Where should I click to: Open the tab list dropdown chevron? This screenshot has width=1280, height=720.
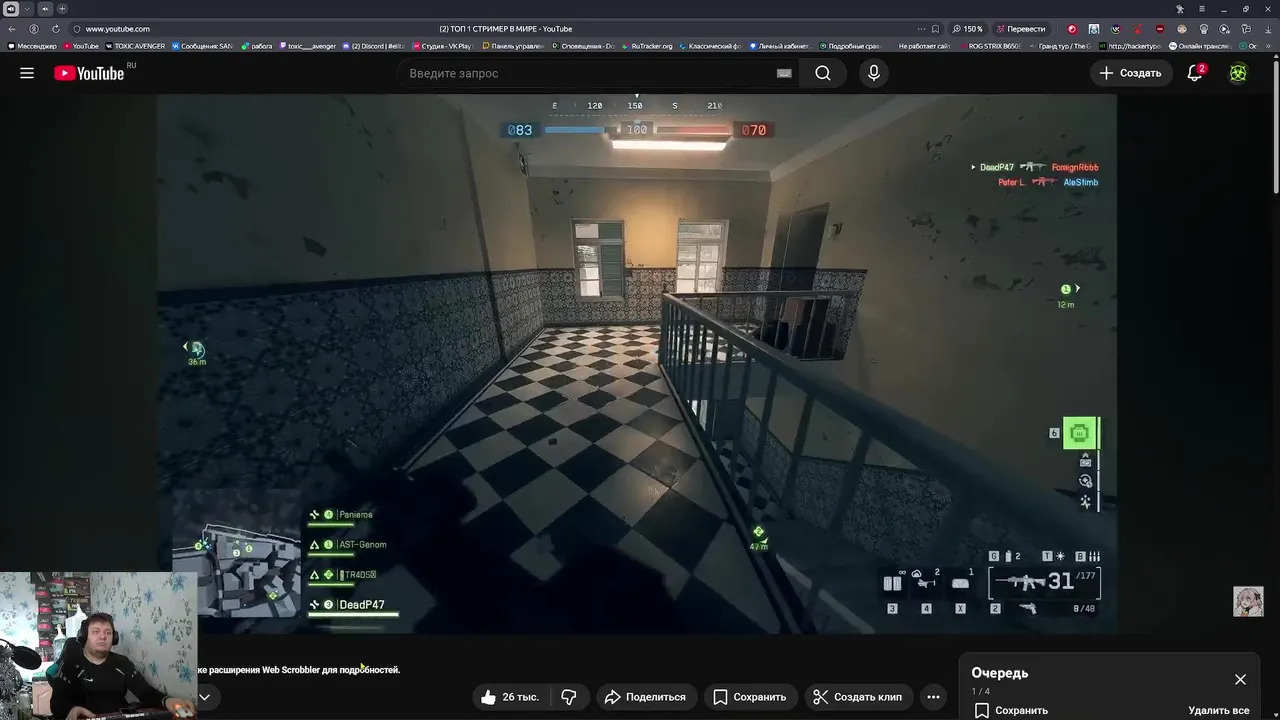click(x=27, y=9)
